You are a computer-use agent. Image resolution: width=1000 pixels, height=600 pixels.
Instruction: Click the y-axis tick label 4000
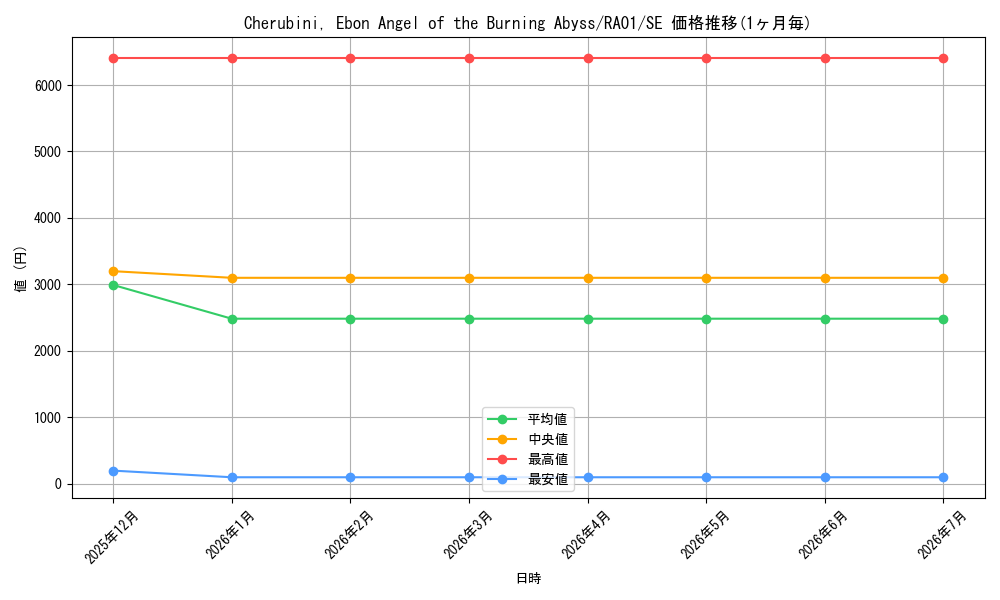(48, 218)
